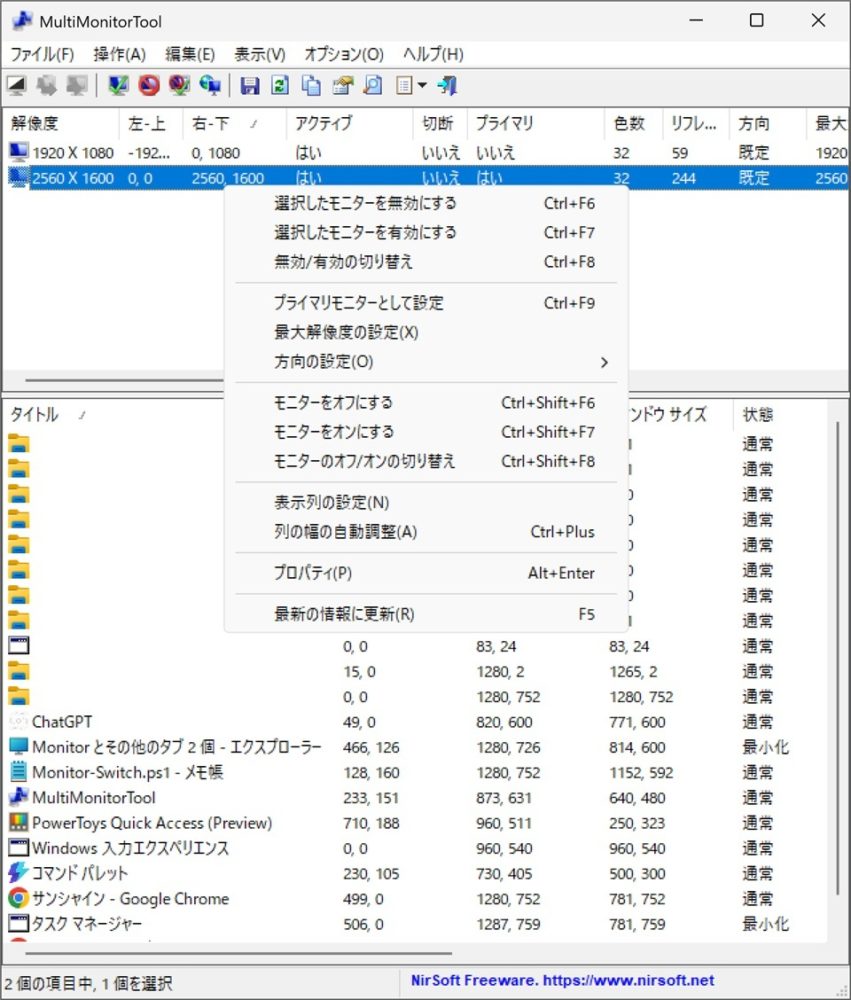Viewport: 851px width, 1000px height.
Task: Click the monitor icon of 2560 X 1600 row
Action: (x=18, y=177)
